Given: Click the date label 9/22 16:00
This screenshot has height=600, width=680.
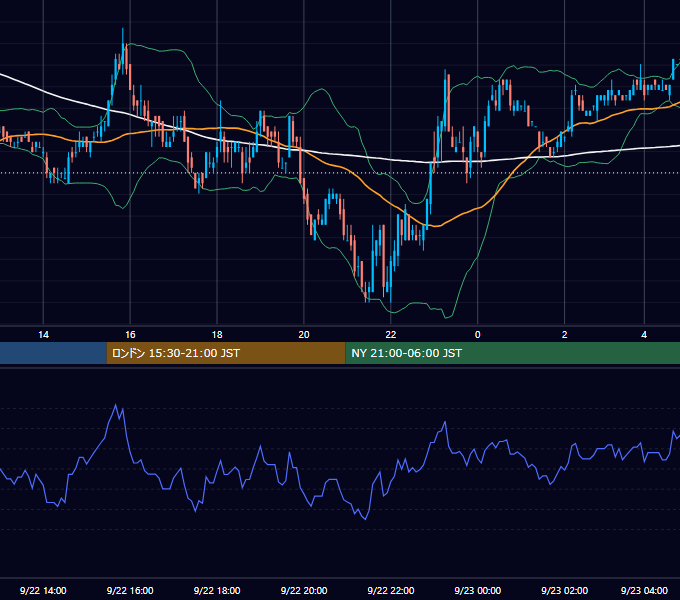Looking at the screenshot, I should point(130,590).
